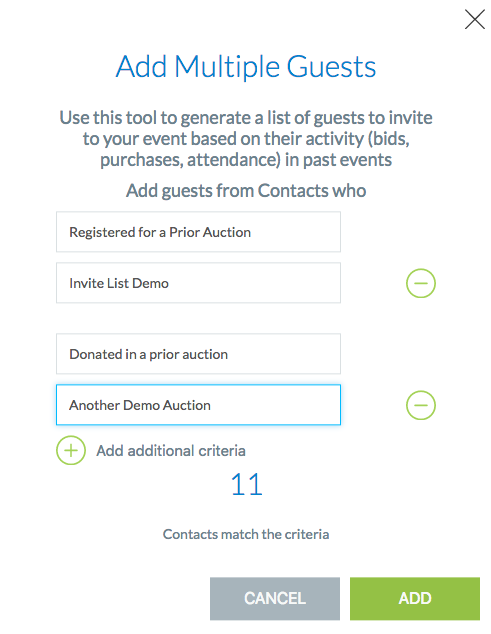Expand the Donated in a prior auction dropdown

tap(198, 354)
